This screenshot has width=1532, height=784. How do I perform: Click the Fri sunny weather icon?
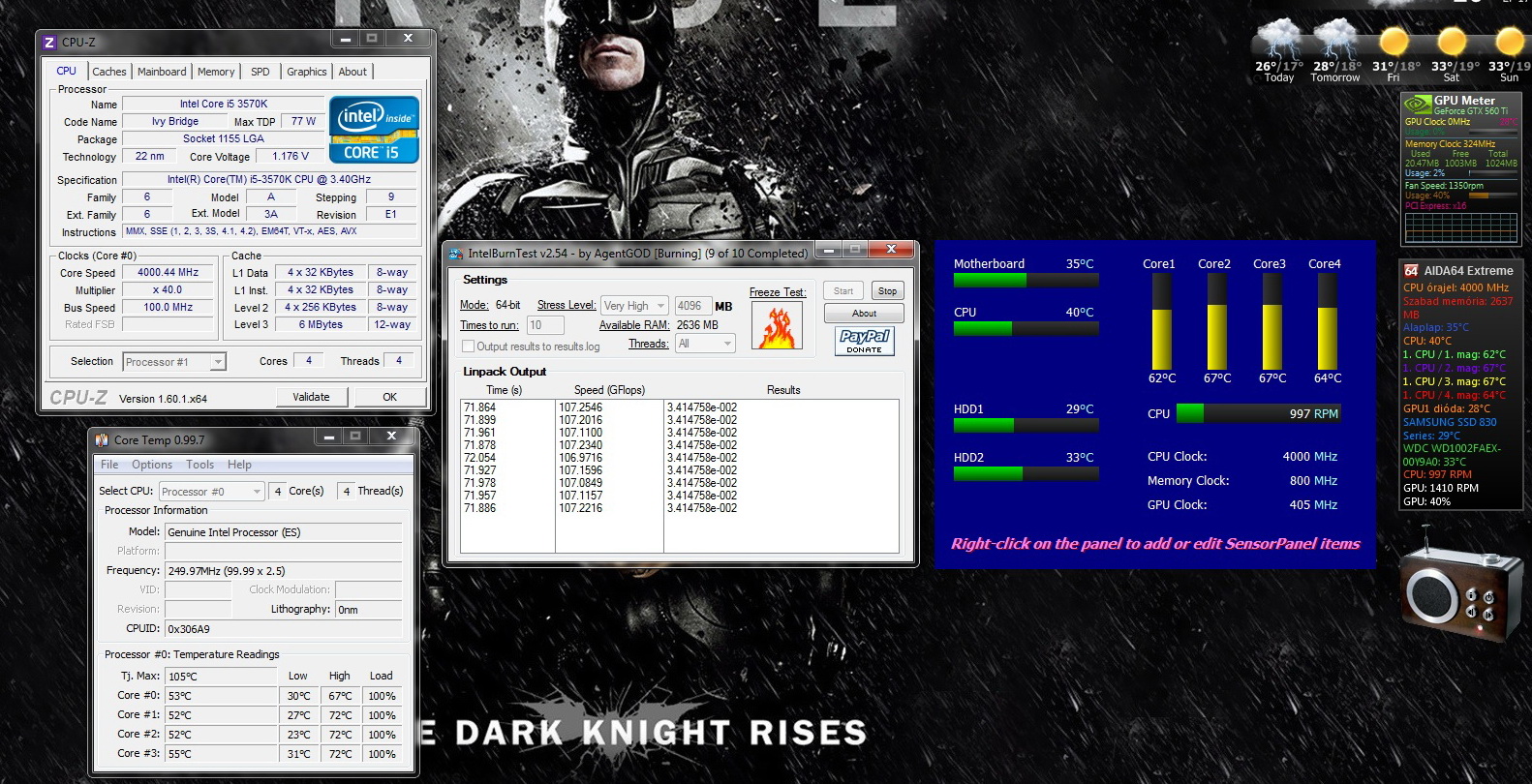pyautogui.click(x=1394, y=42)
